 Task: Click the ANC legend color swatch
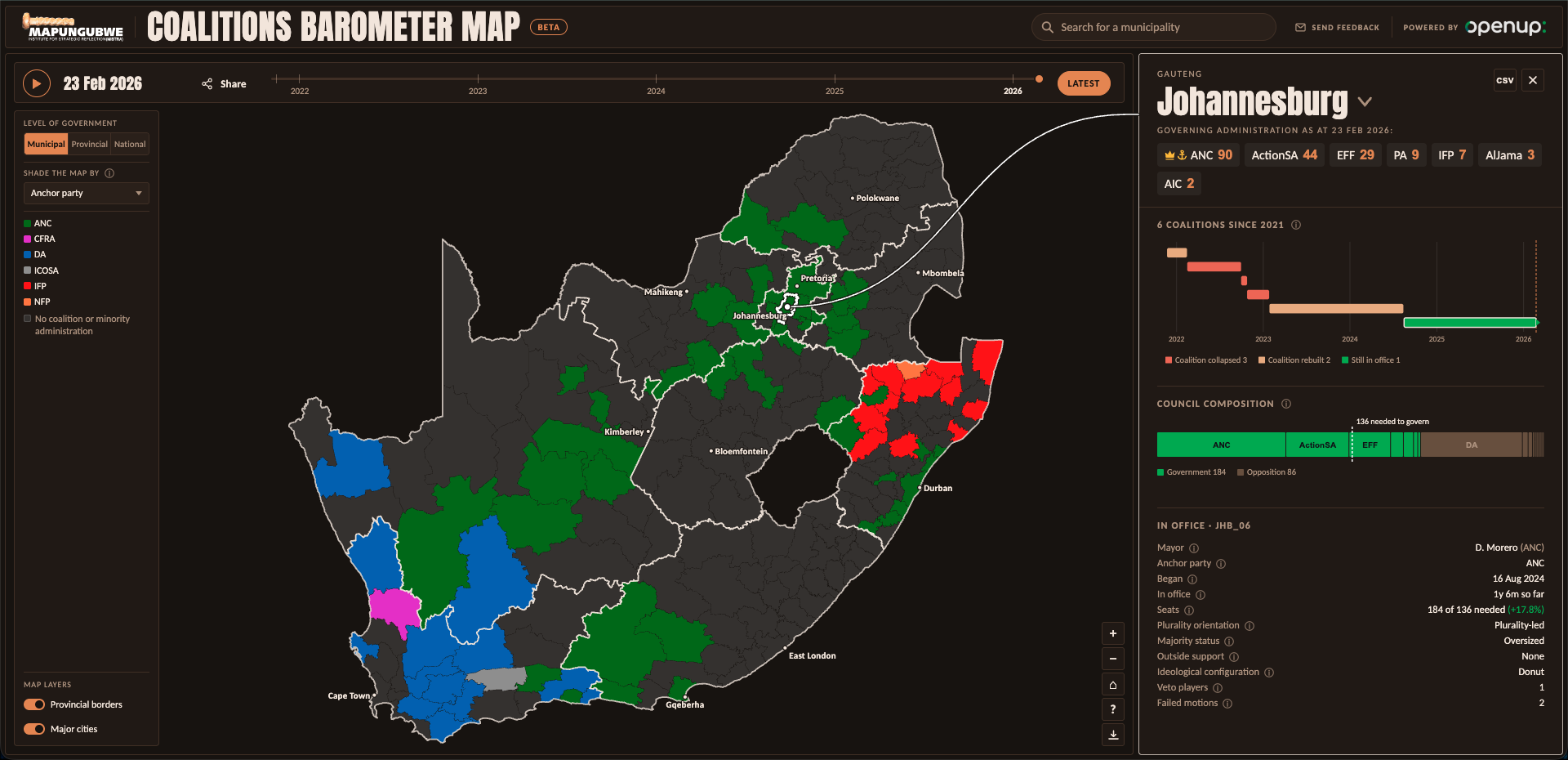tap(27, 223)
